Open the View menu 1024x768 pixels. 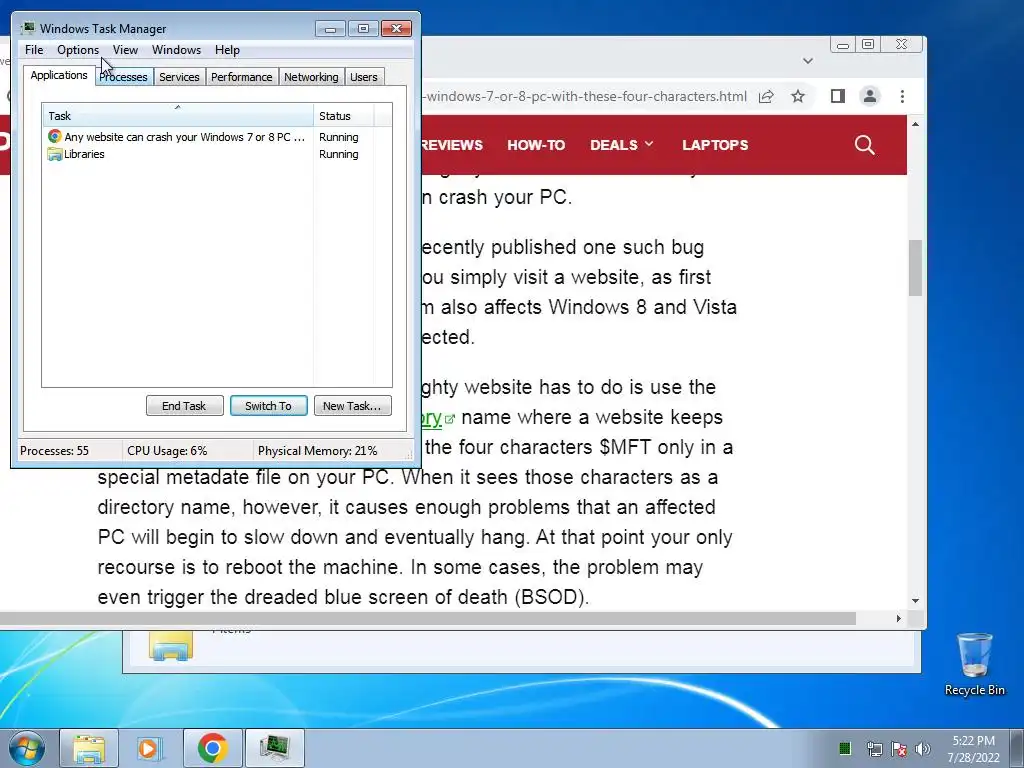pyautogui.click(x=125, y=50)
